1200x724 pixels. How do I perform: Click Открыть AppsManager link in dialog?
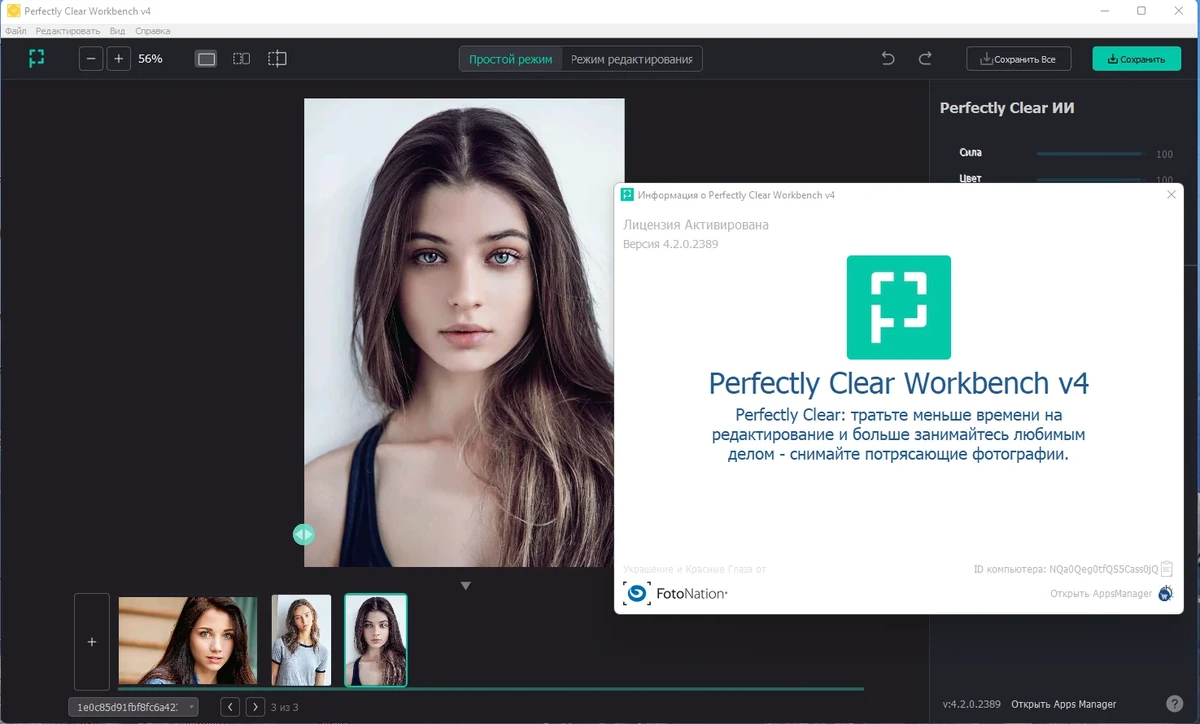pos(1101,594)
